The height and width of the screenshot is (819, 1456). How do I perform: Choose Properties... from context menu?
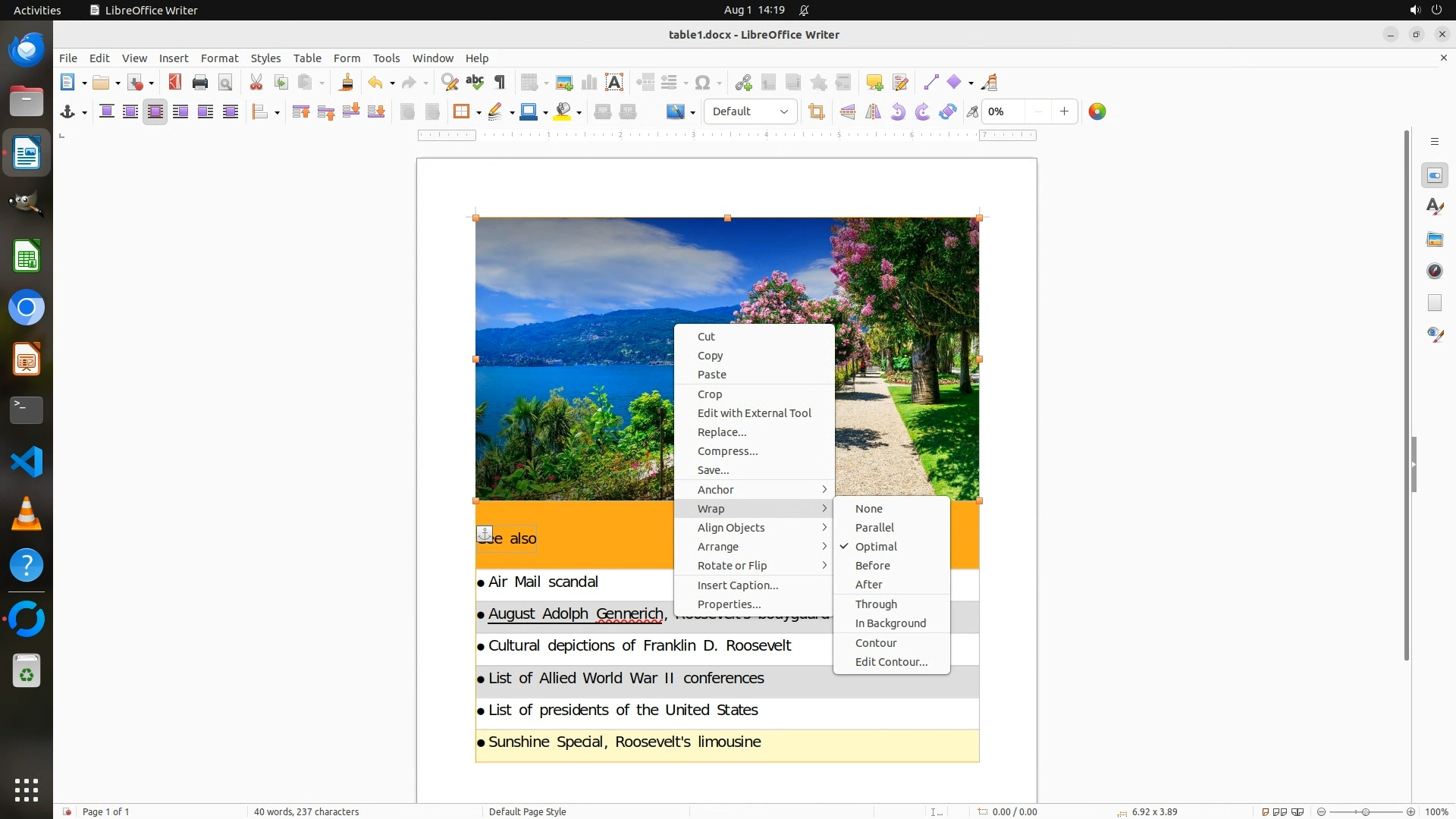[x=729, y=604]
